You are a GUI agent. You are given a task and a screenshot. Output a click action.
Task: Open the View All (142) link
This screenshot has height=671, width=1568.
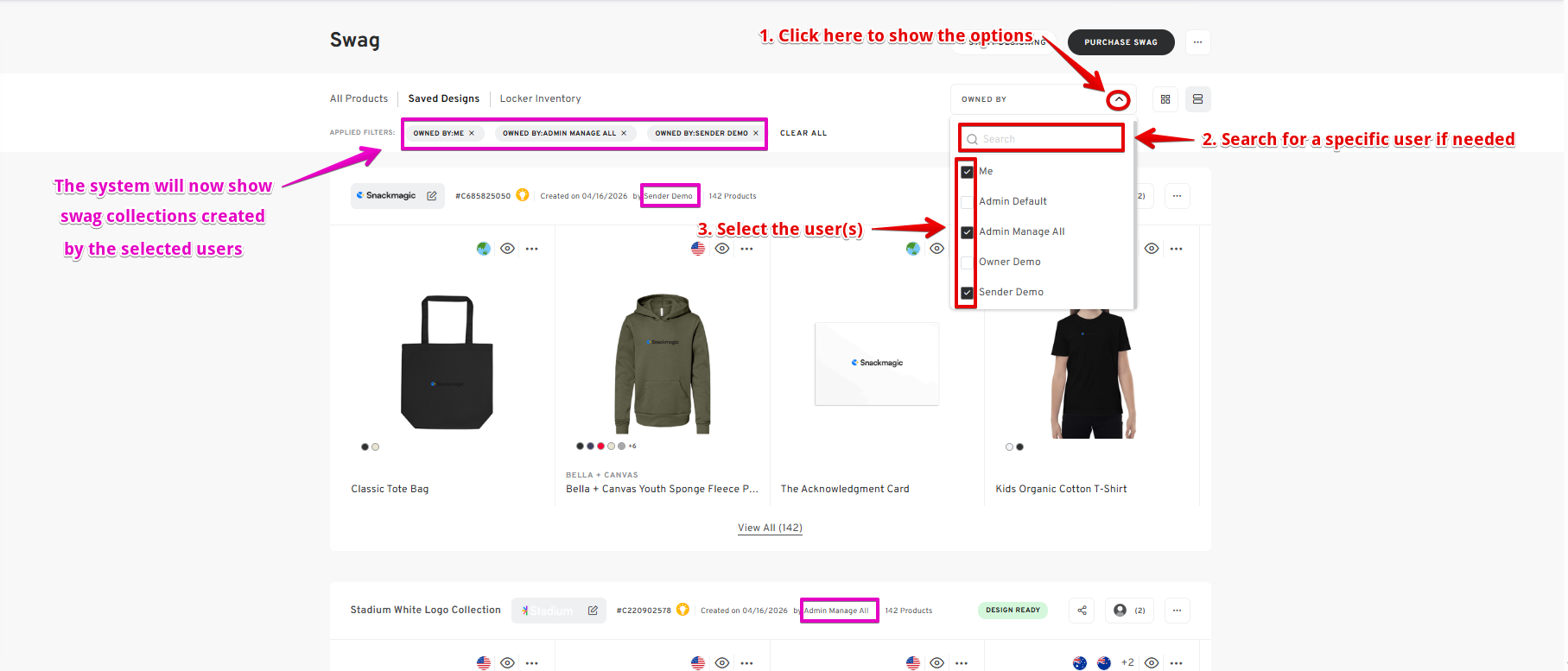click(770, 528)
